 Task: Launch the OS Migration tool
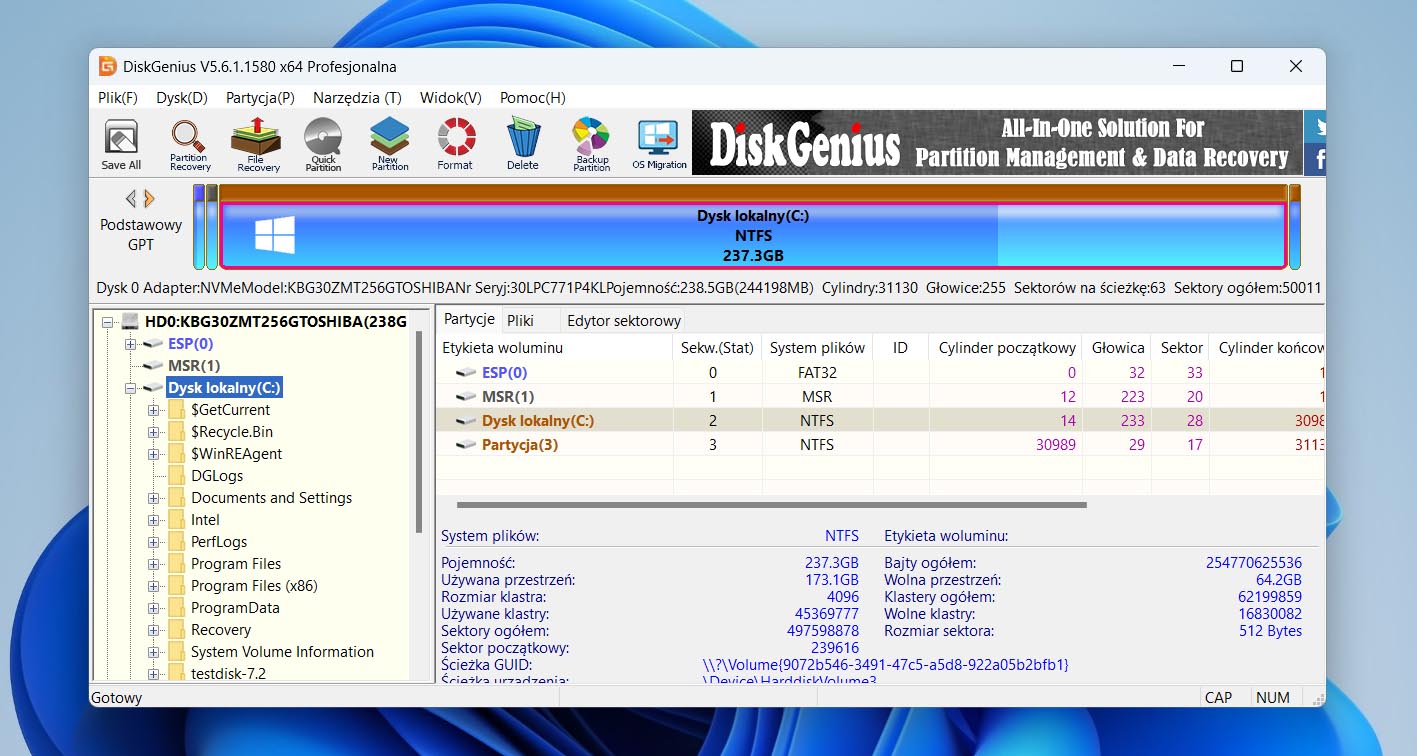660,144
